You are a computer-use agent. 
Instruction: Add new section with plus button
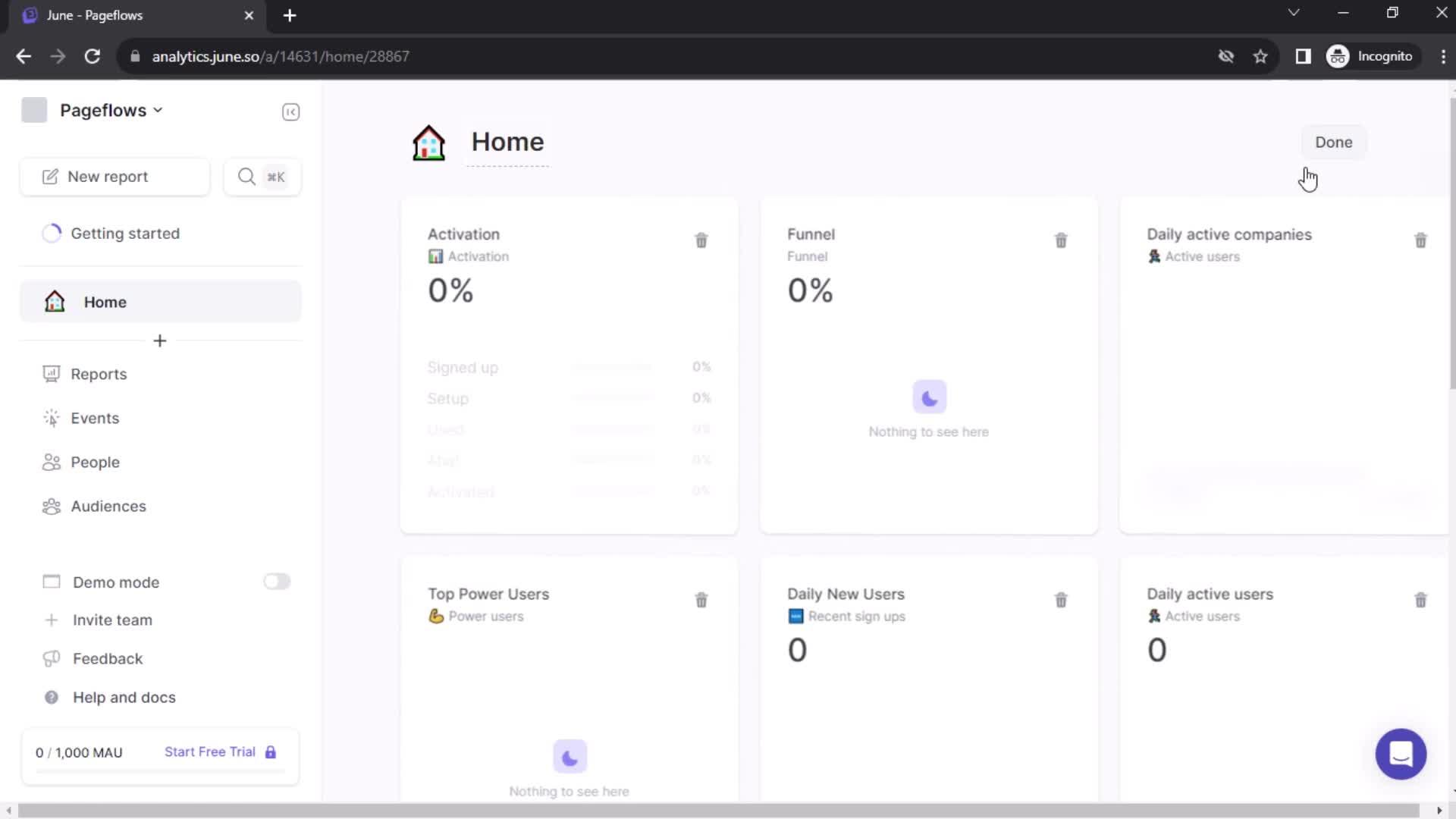pyautogui.click(x=160, y=341)
